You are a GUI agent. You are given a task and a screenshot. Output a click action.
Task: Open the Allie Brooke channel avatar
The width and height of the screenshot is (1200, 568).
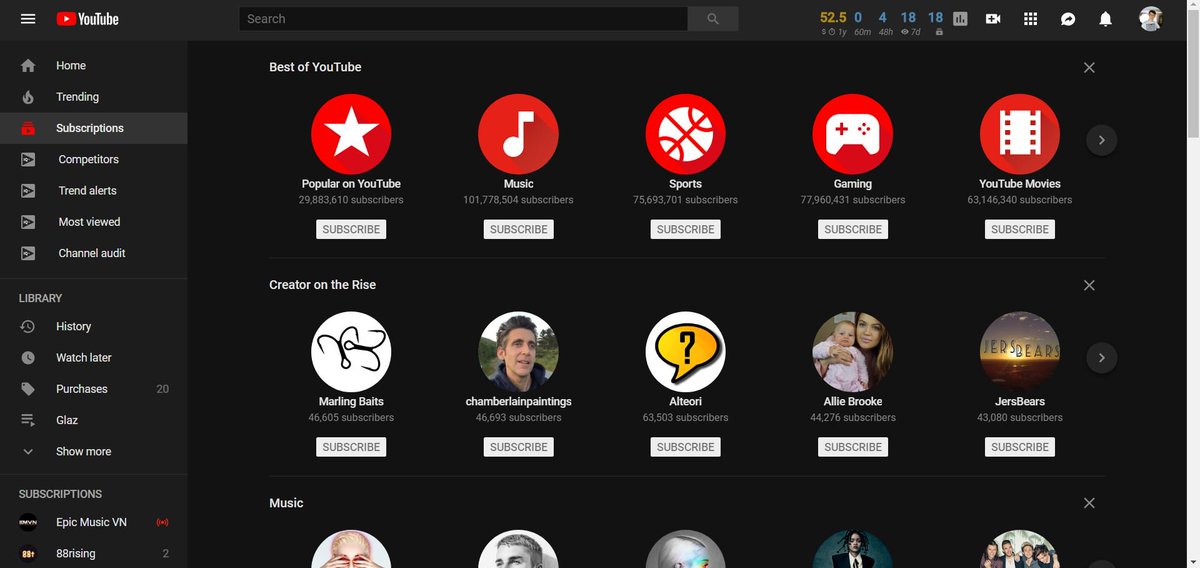(x=852, y=352)
